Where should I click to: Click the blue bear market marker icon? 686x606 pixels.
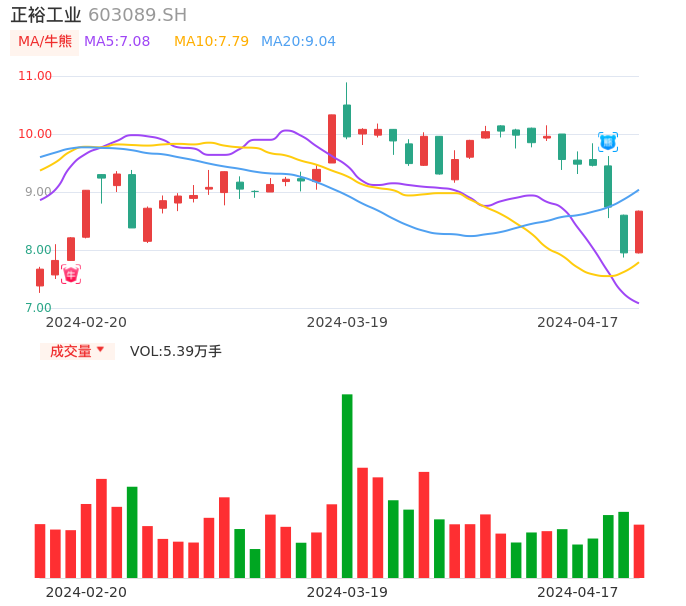608,142
